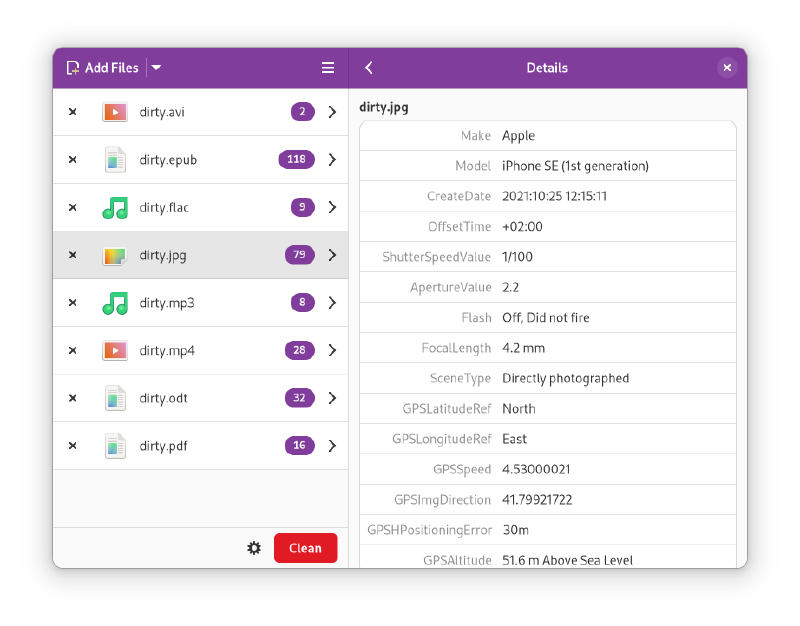Show dirty.odt metadata via its chevron
This screenshot has height=626, width=800.
332,398
